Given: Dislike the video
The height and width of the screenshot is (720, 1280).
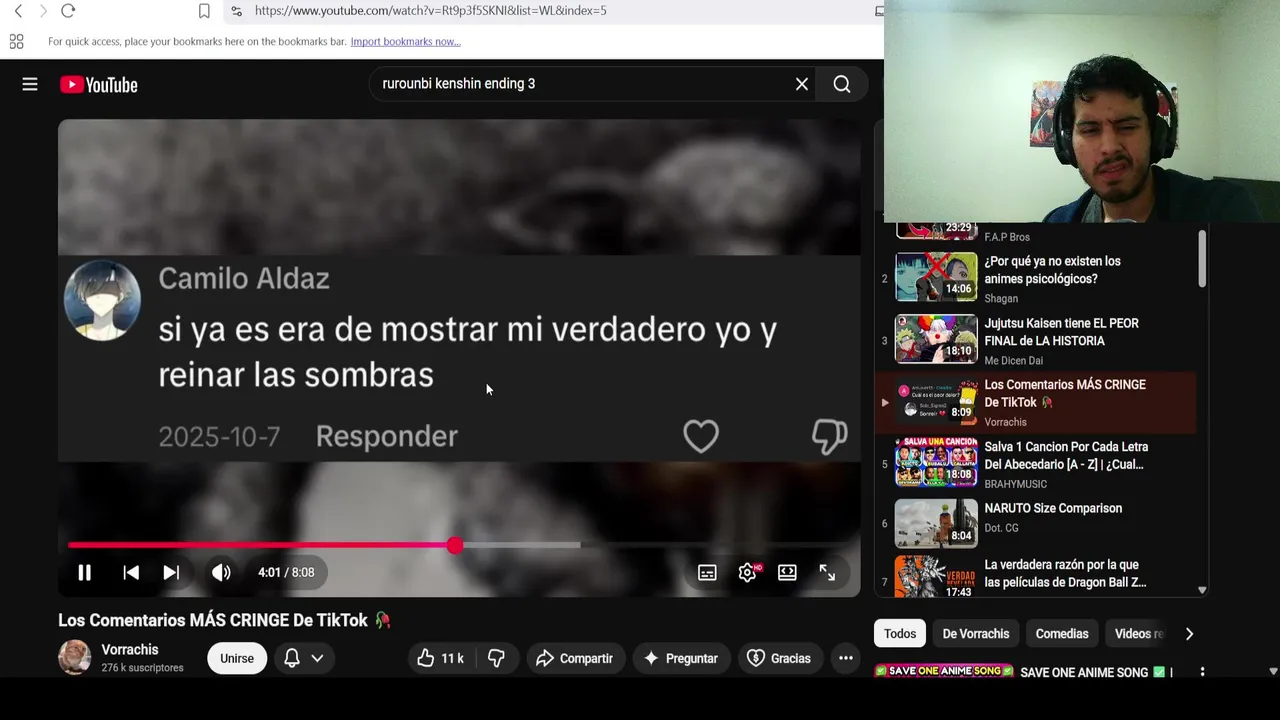Looking at the screenshot, I should 496,658.
